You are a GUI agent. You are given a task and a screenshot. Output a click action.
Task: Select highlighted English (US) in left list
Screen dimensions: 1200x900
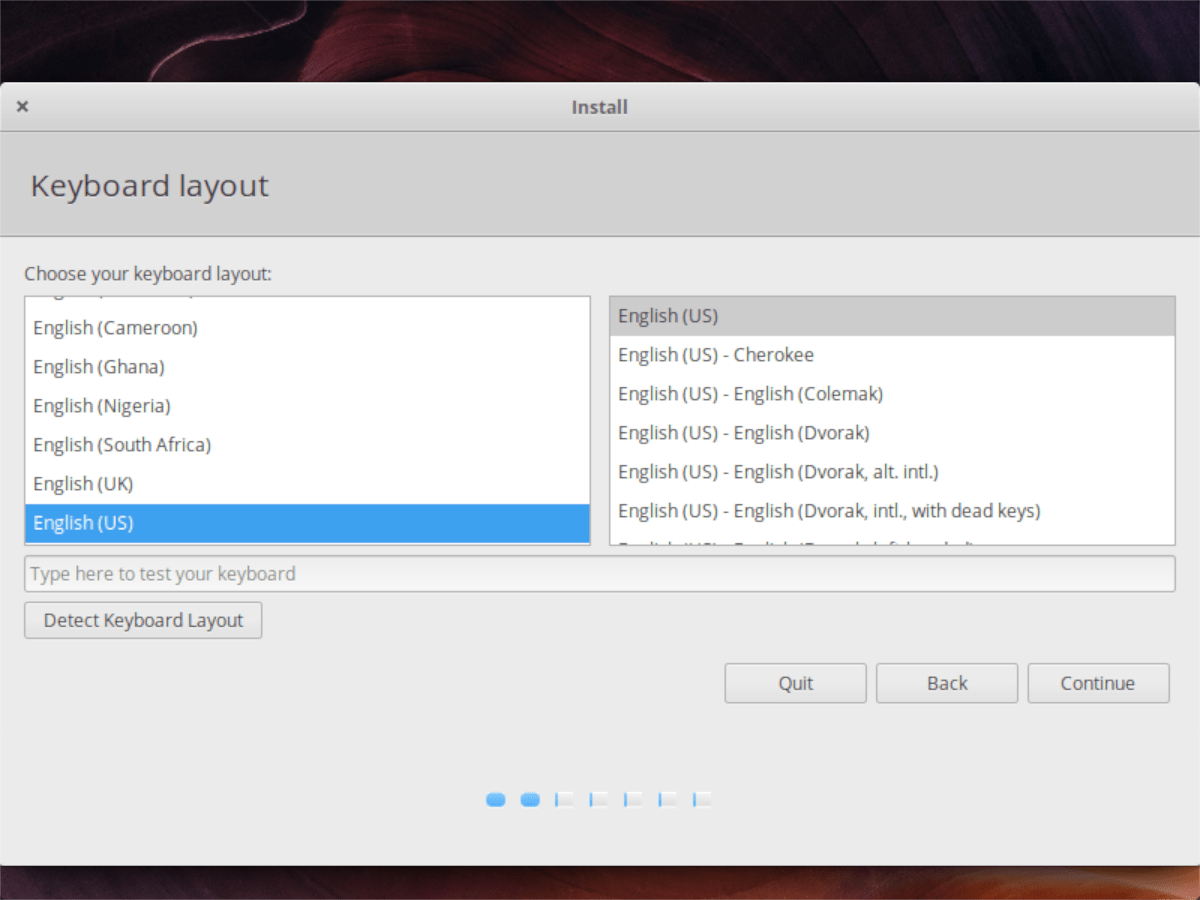coord(307,523)
